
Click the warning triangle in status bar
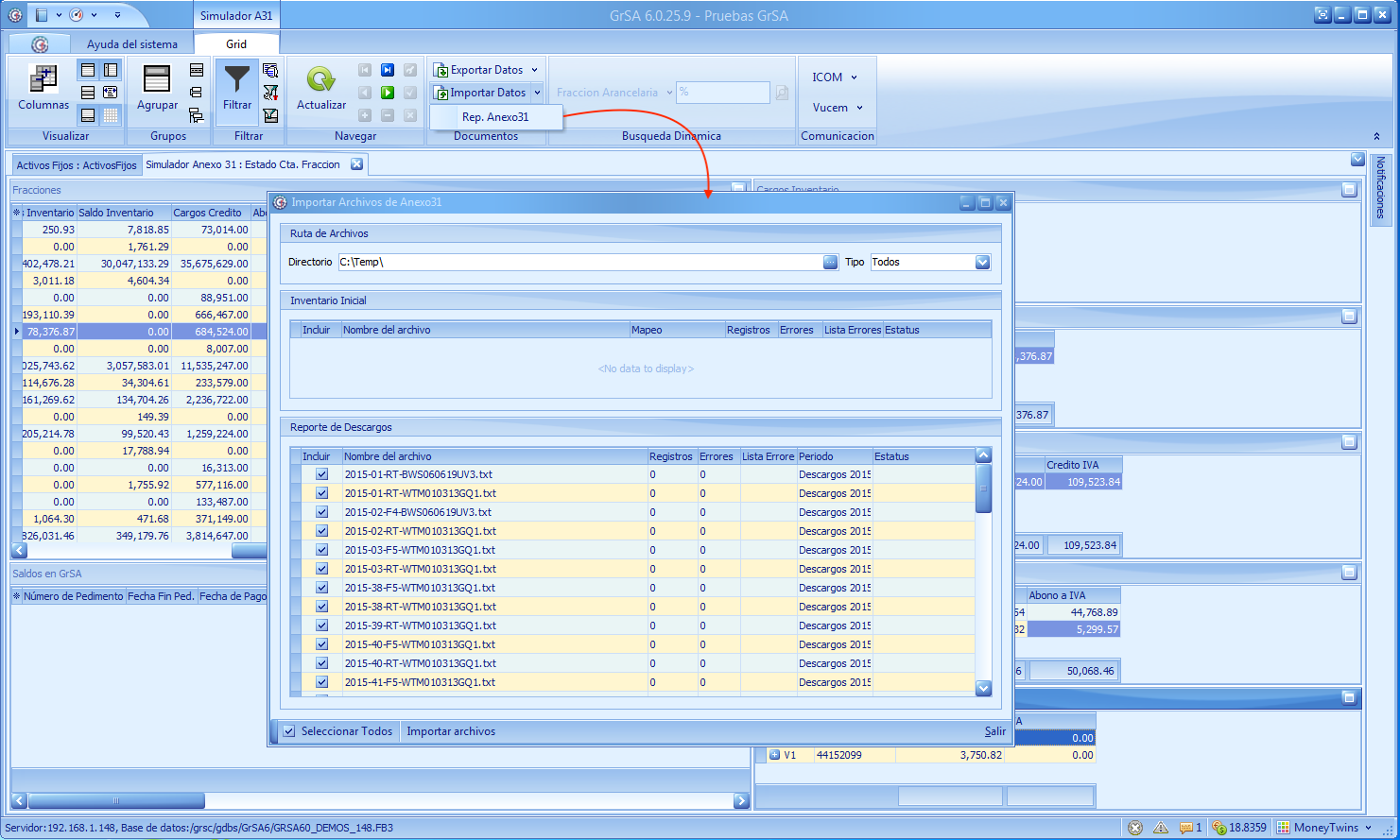pos(1161,828)
